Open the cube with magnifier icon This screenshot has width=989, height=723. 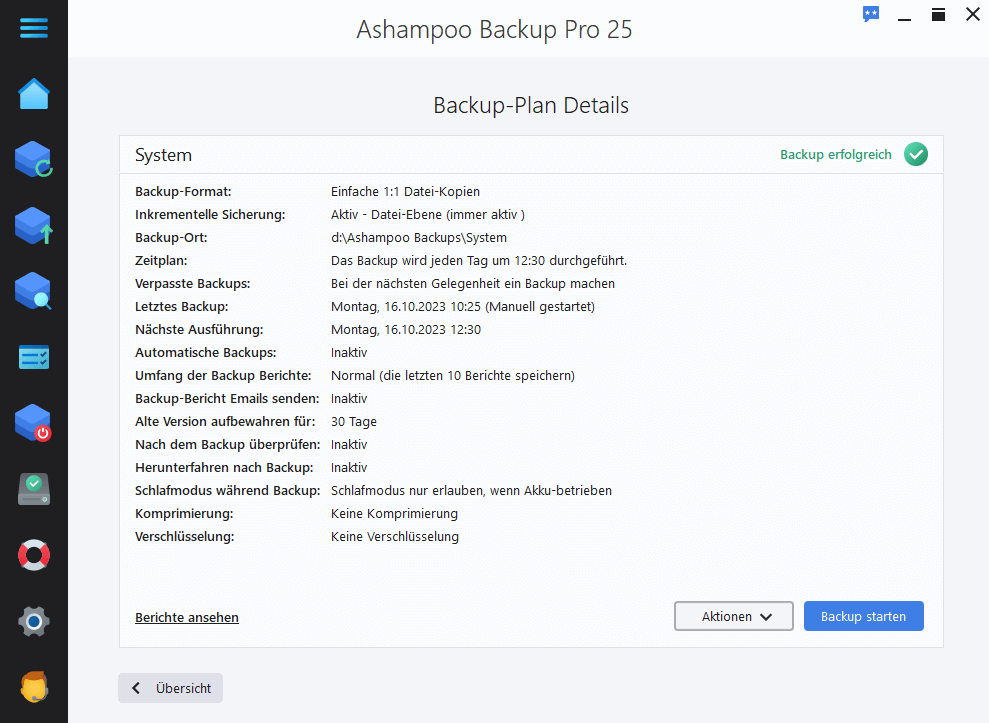tap(33, 291)
